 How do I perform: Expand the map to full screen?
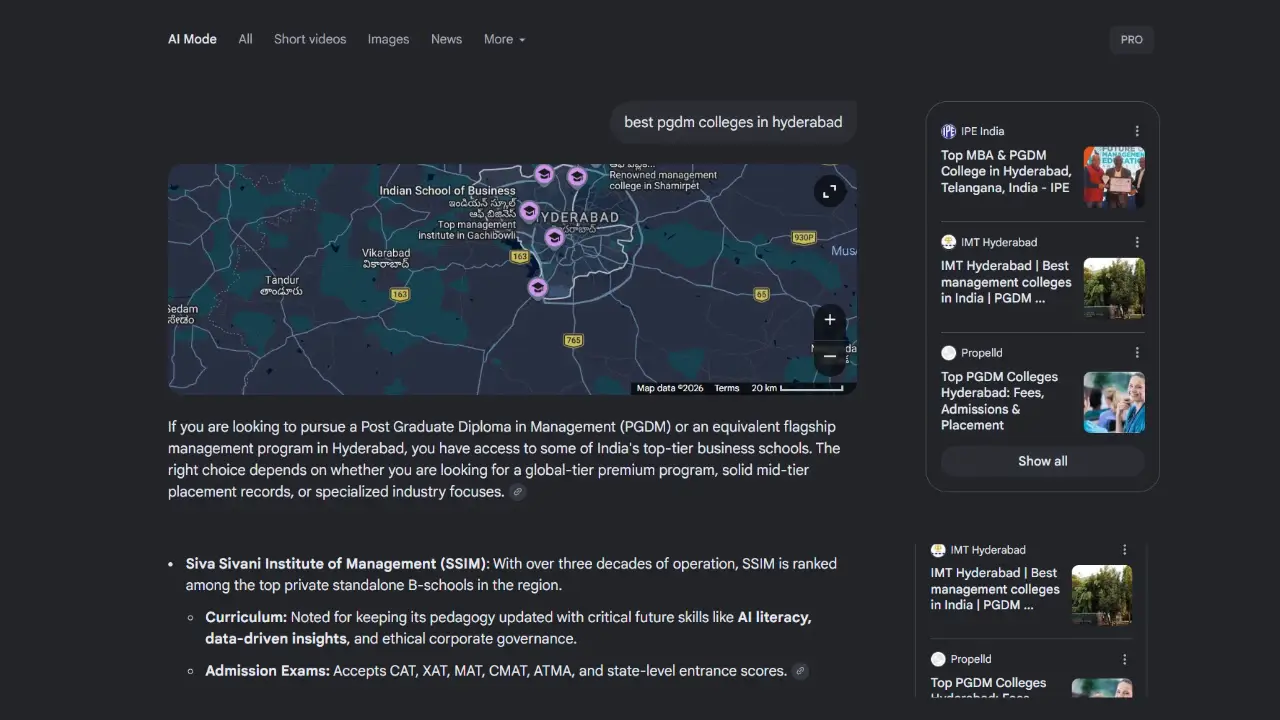point(829,192)
